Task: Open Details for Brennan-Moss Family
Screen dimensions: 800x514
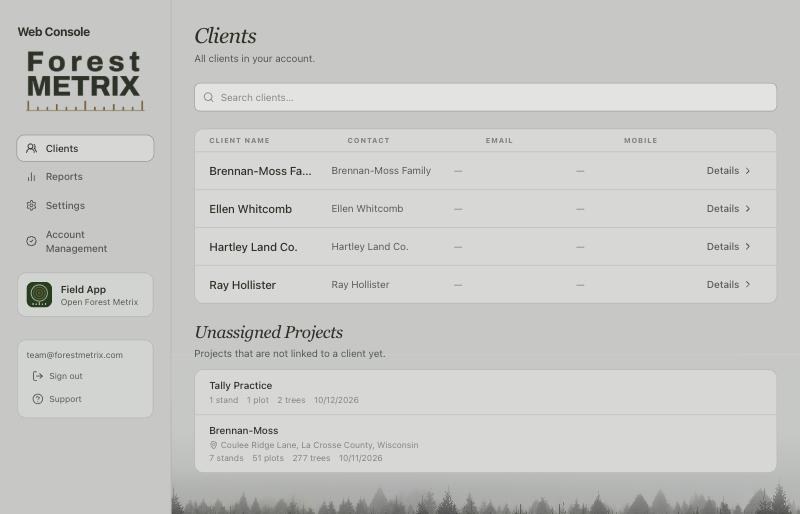Action: tap(728, 170)
